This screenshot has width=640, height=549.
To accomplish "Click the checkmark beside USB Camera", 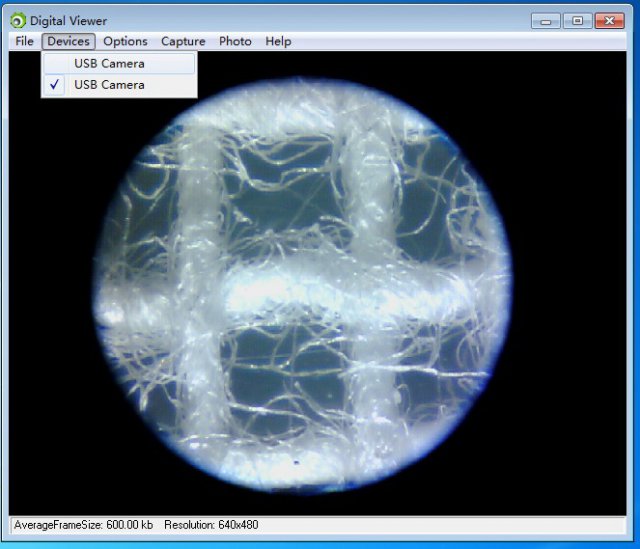I will pyautogui.click(x=54, y=84).
